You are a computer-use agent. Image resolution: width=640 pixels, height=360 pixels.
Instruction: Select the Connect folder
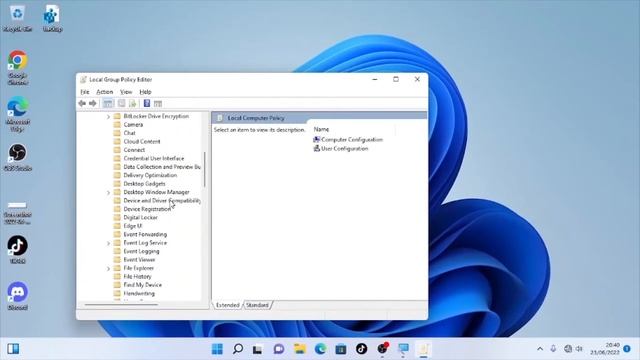129,150
